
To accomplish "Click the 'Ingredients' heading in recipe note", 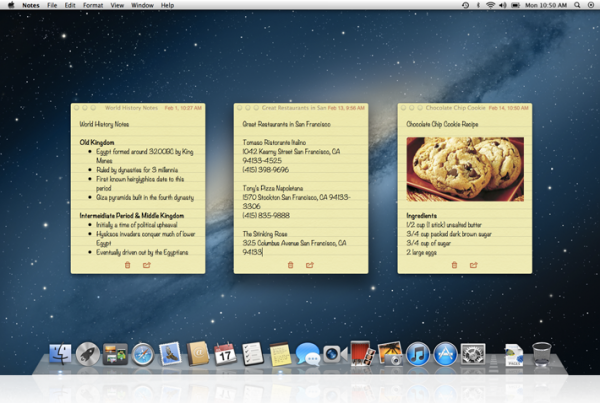I will pyautogui.click(x=421, y=215).
